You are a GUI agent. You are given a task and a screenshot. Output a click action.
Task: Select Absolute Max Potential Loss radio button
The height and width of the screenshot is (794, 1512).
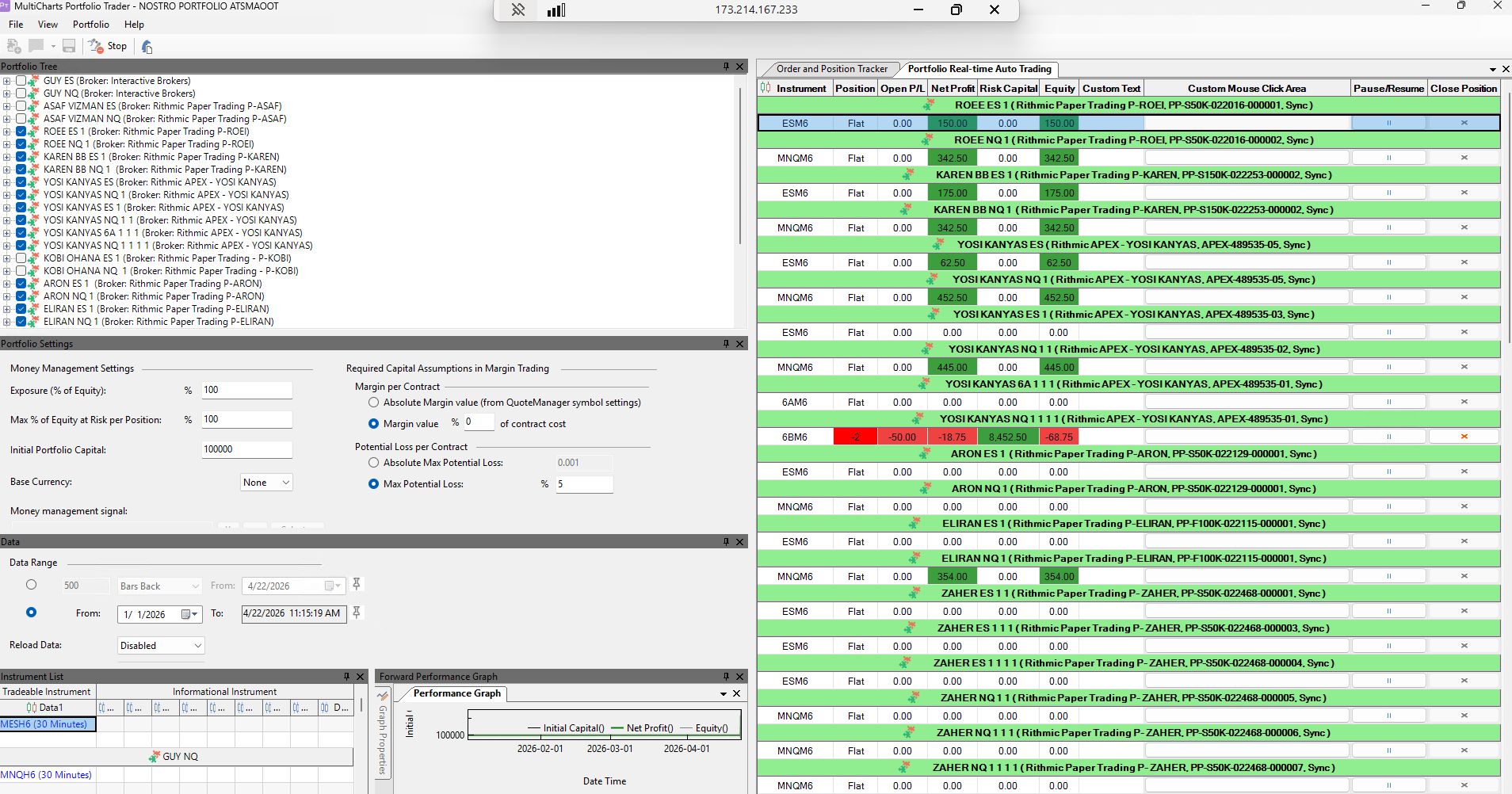tap(373, 463)
